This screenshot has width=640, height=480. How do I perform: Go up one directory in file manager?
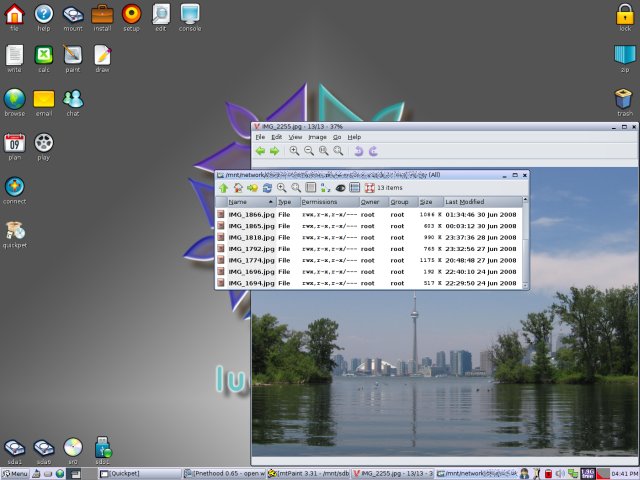[224, 187]
